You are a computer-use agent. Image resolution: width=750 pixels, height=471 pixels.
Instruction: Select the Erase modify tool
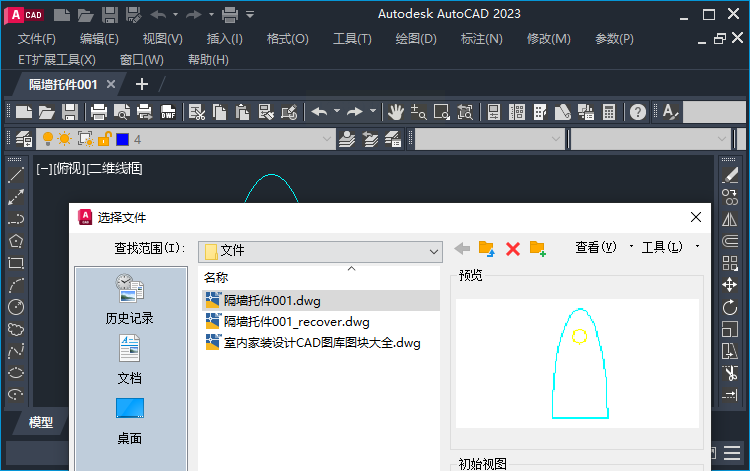point(730,175)
